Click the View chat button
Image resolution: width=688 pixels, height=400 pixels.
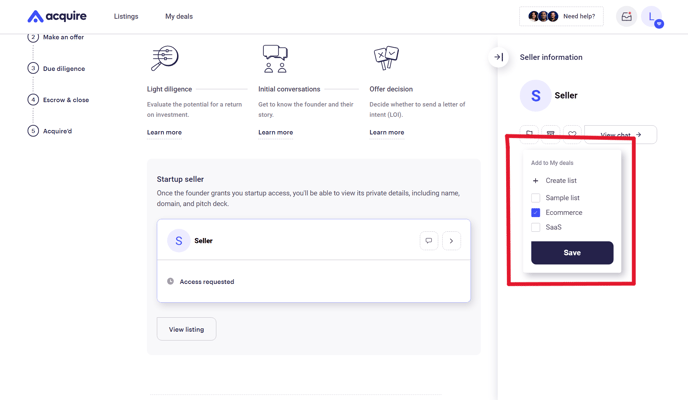click(620, 134)
